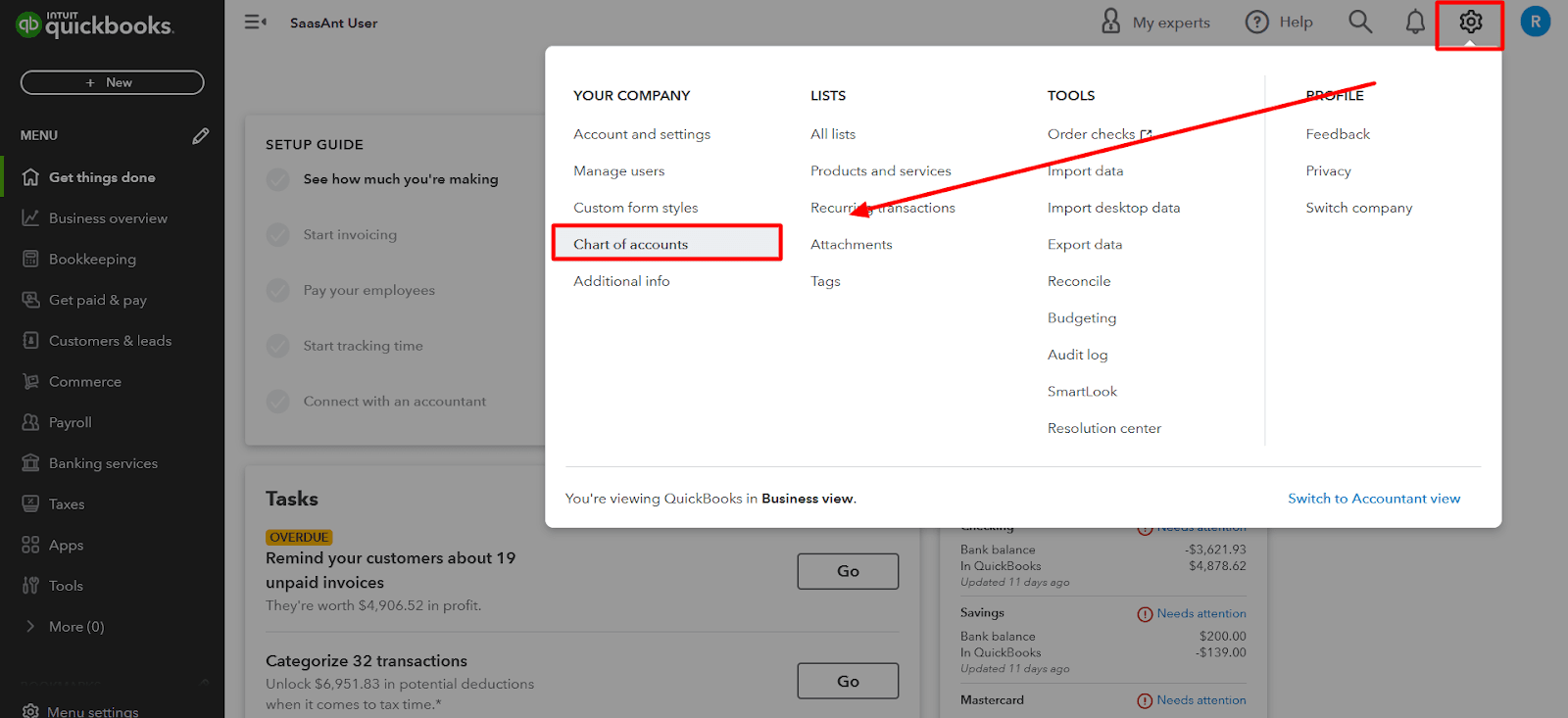Open Help from the top bar
Viewport: 1568px width, 718px height.
coord(1279,22)
